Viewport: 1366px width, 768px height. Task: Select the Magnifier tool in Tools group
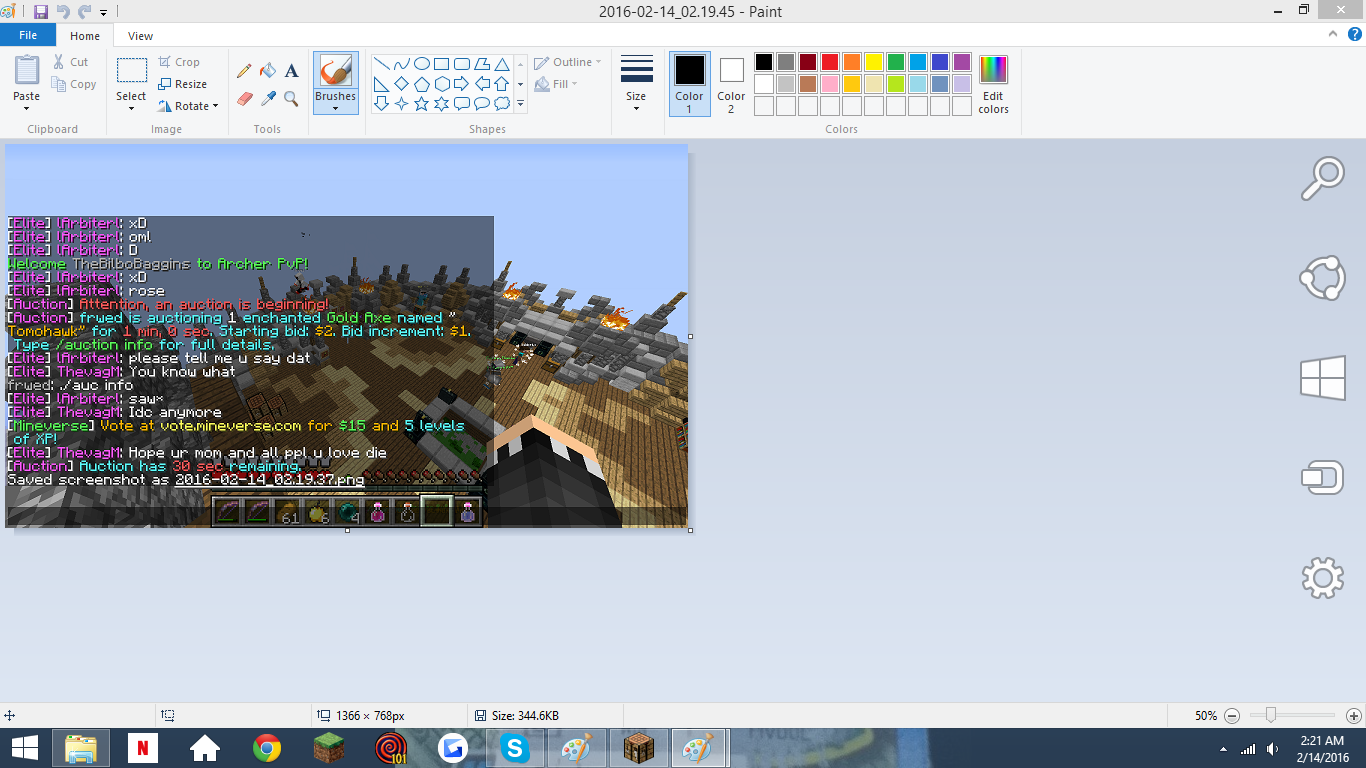[292, 98]
